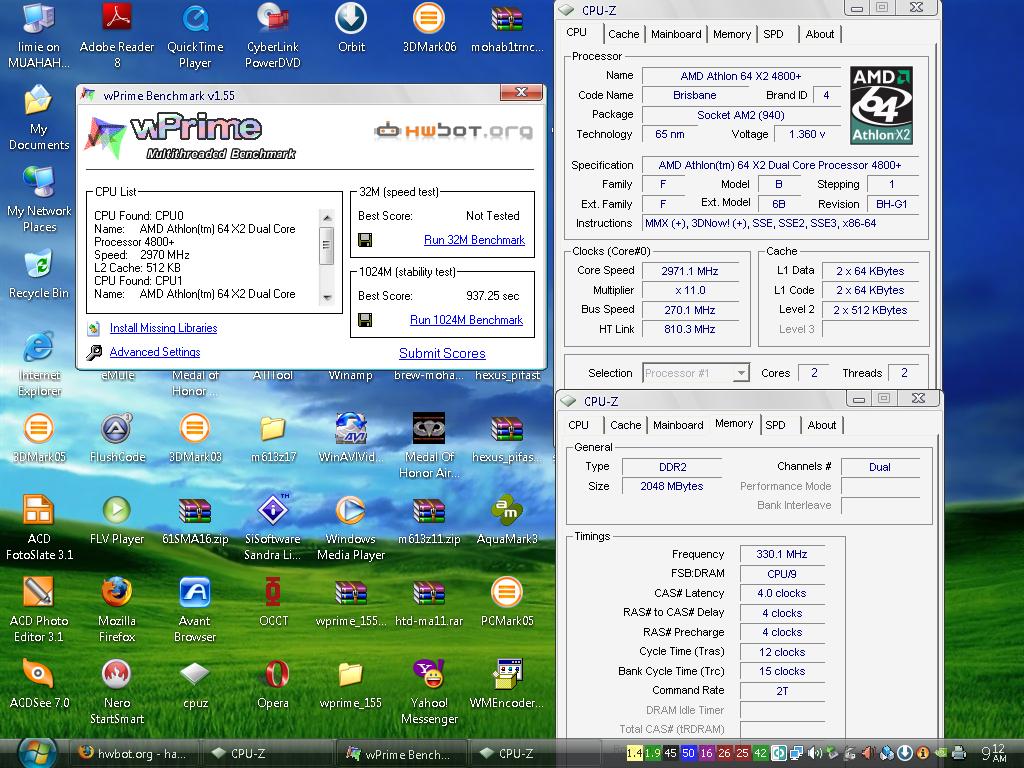Click the save icon in 1024M stability test
The height and width of the screenshot is (768, 1024).
coord(365,320)
